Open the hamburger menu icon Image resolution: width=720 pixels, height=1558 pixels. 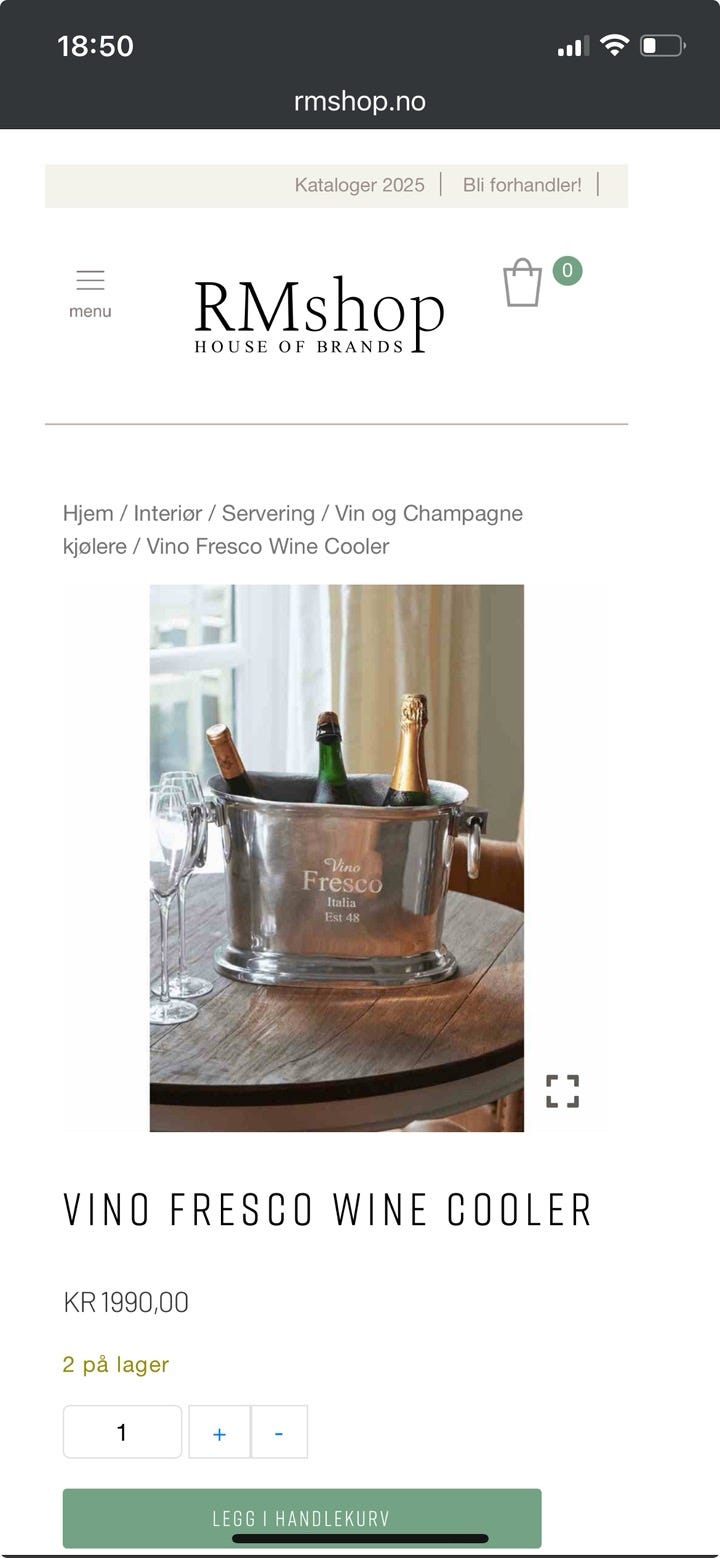pos(90,280)
